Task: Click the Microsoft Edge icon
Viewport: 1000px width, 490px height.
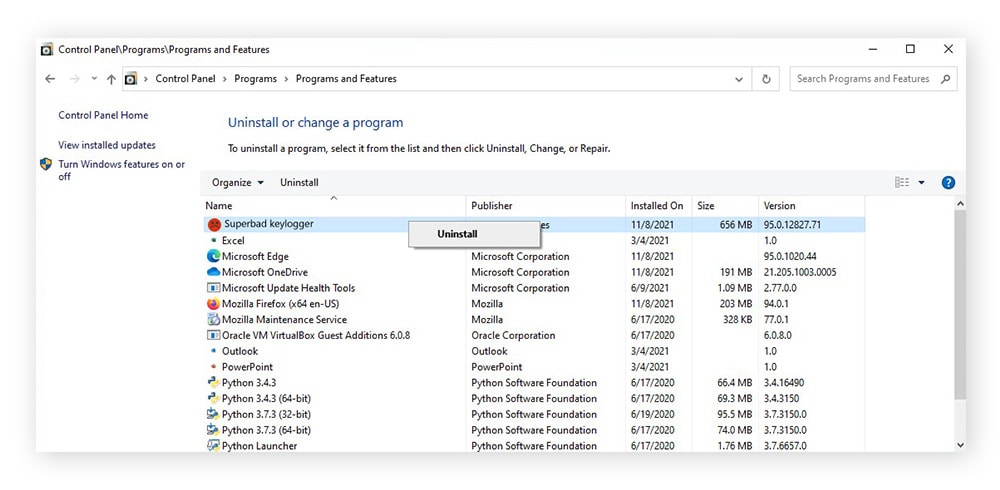Action: pyautogui.click(x=214, y=256)
